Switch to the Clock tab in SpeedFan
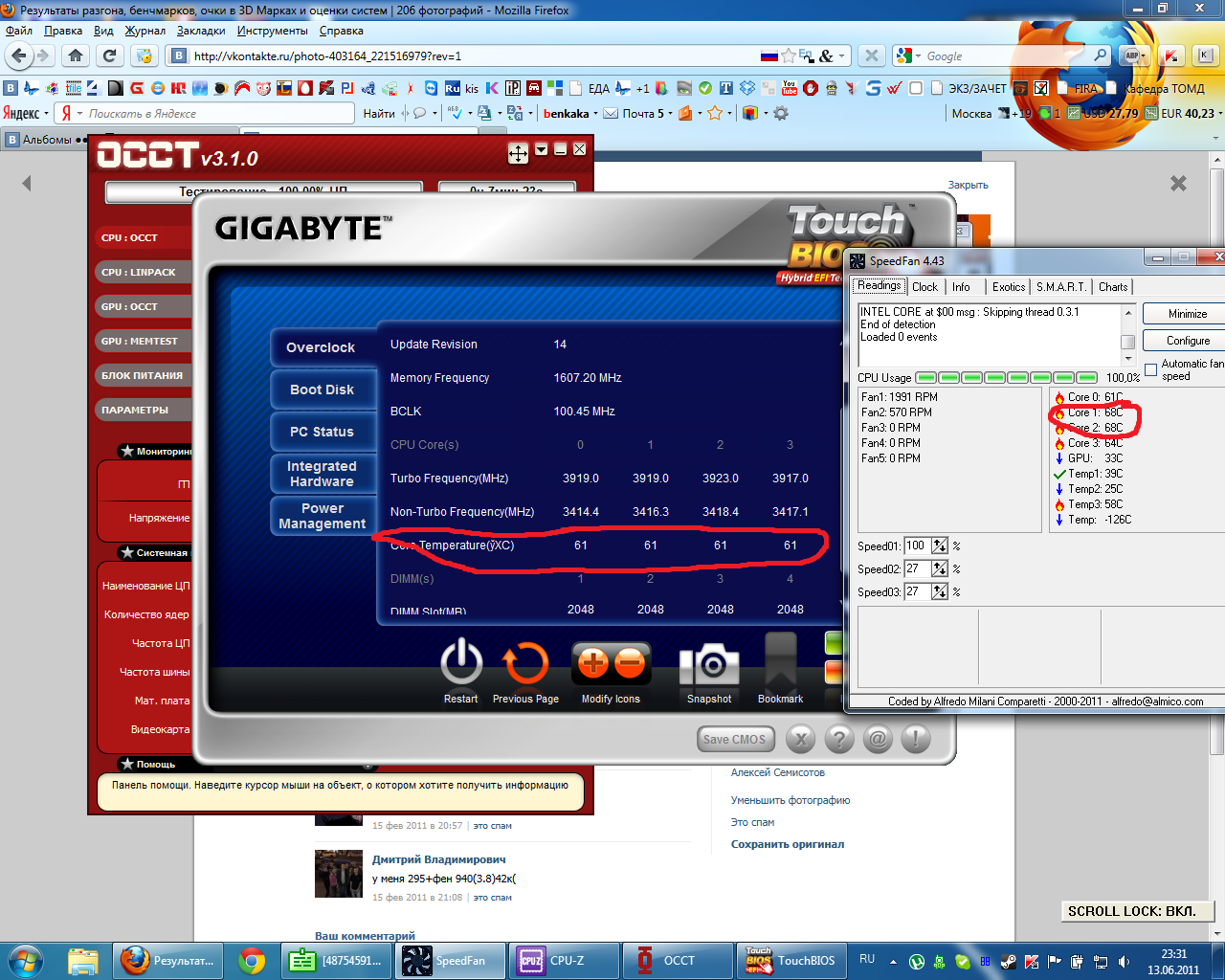This screenshot has height=980, width=1225. [924, 287]
